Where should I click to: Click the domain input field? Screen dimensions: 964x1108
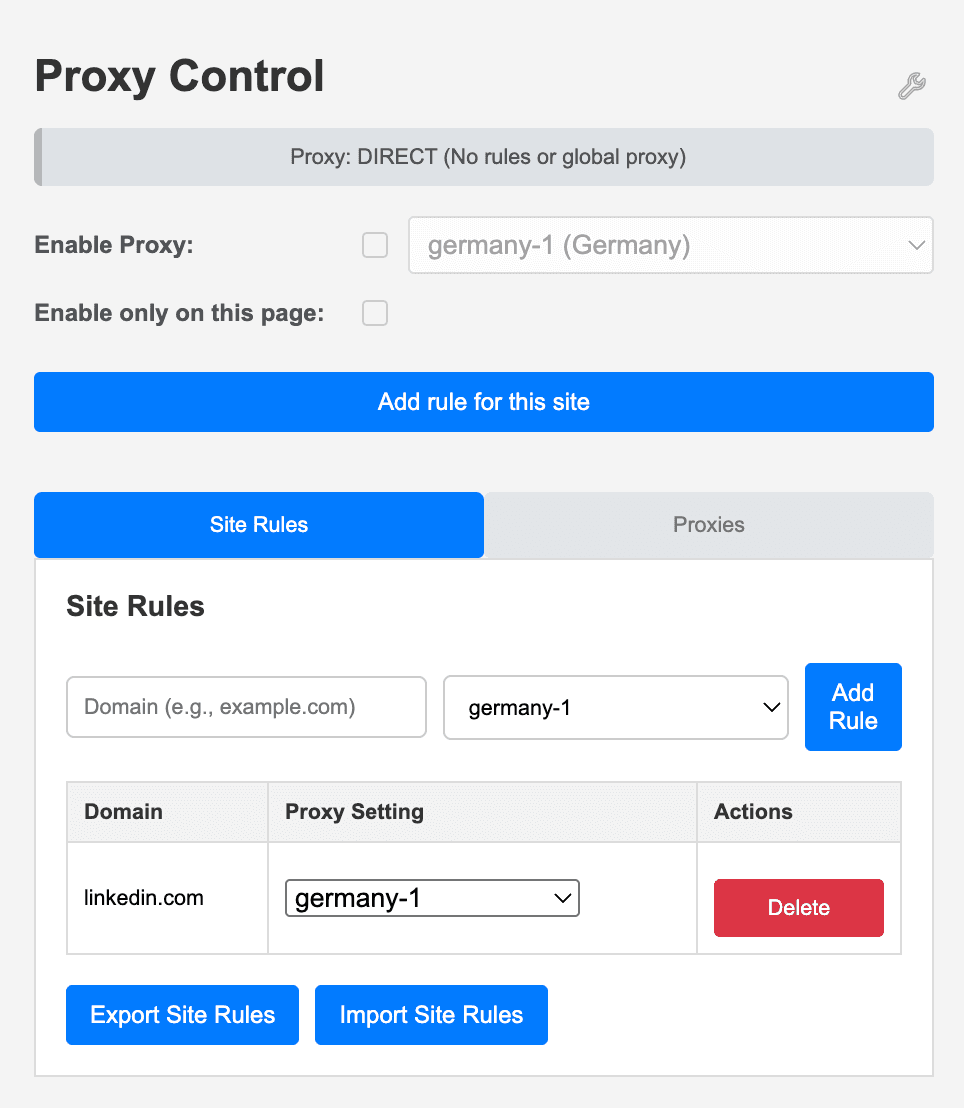point(245,707)
